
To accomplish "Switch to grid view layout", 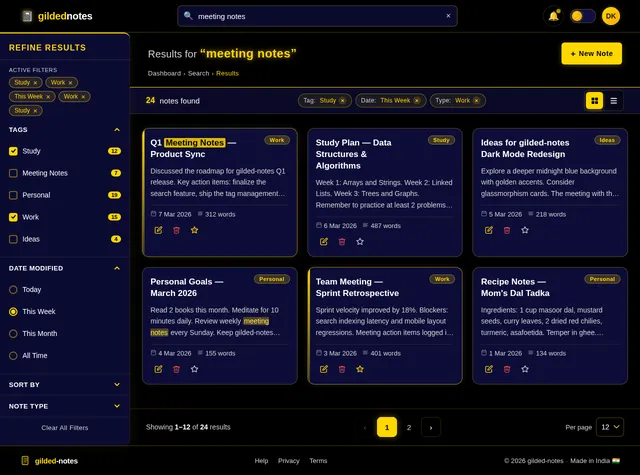I will pyautogui.click(x=594, y=100).
